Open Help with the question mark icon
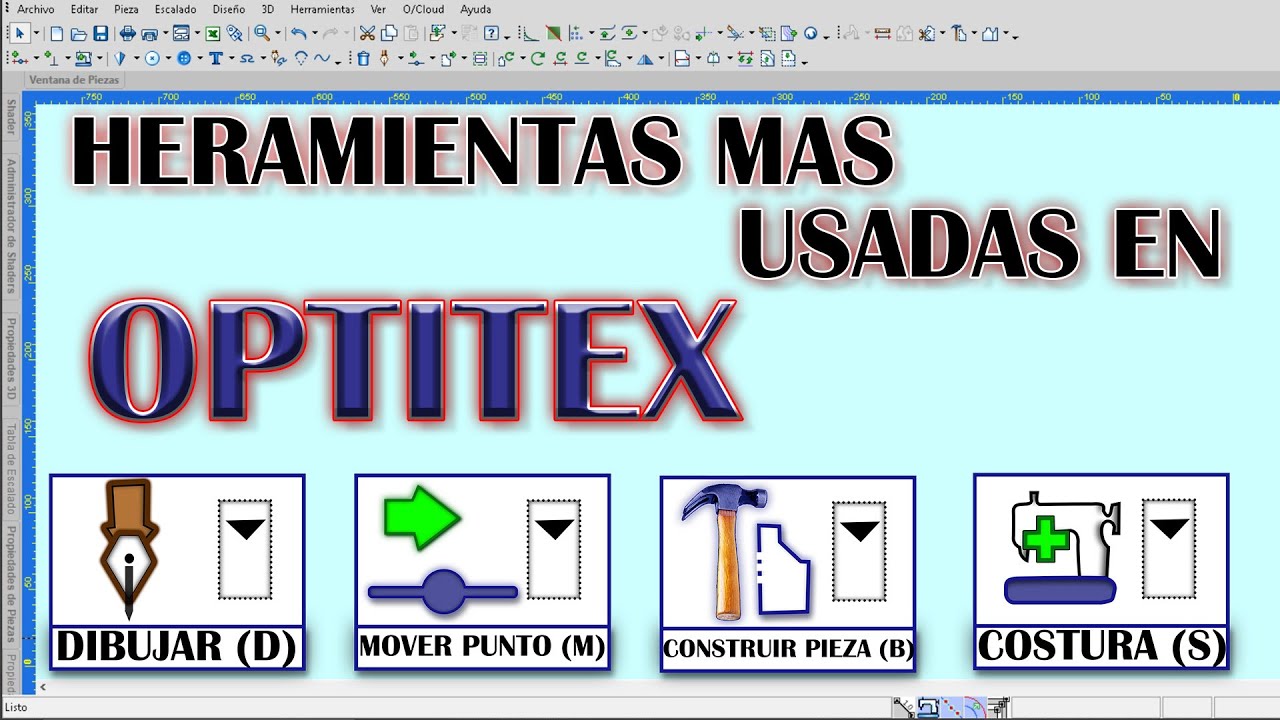 point(491,33)
